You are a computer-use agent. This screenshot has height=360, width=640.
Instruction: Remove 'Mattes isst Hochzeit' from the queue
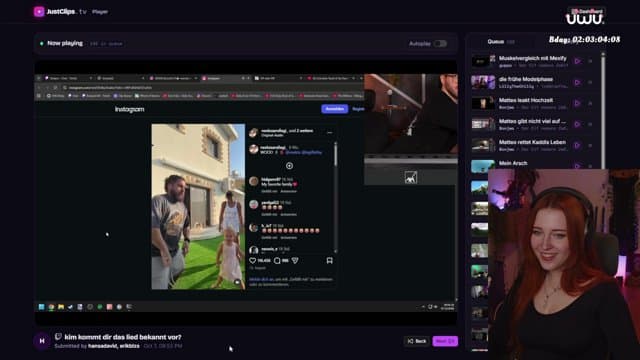(590, 103)
